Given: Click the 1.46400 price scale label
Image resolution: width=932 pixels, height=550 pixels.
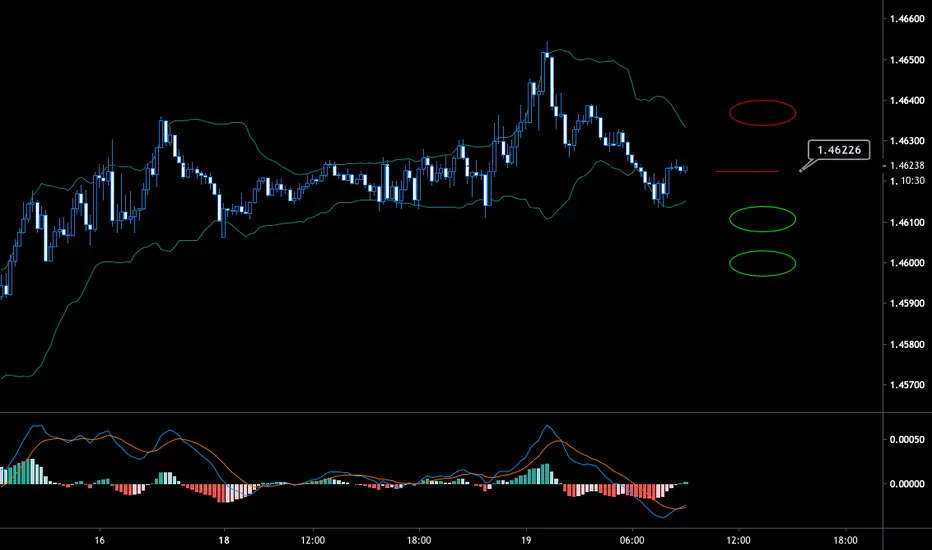Looking at the screenshot, I should 907,100.
